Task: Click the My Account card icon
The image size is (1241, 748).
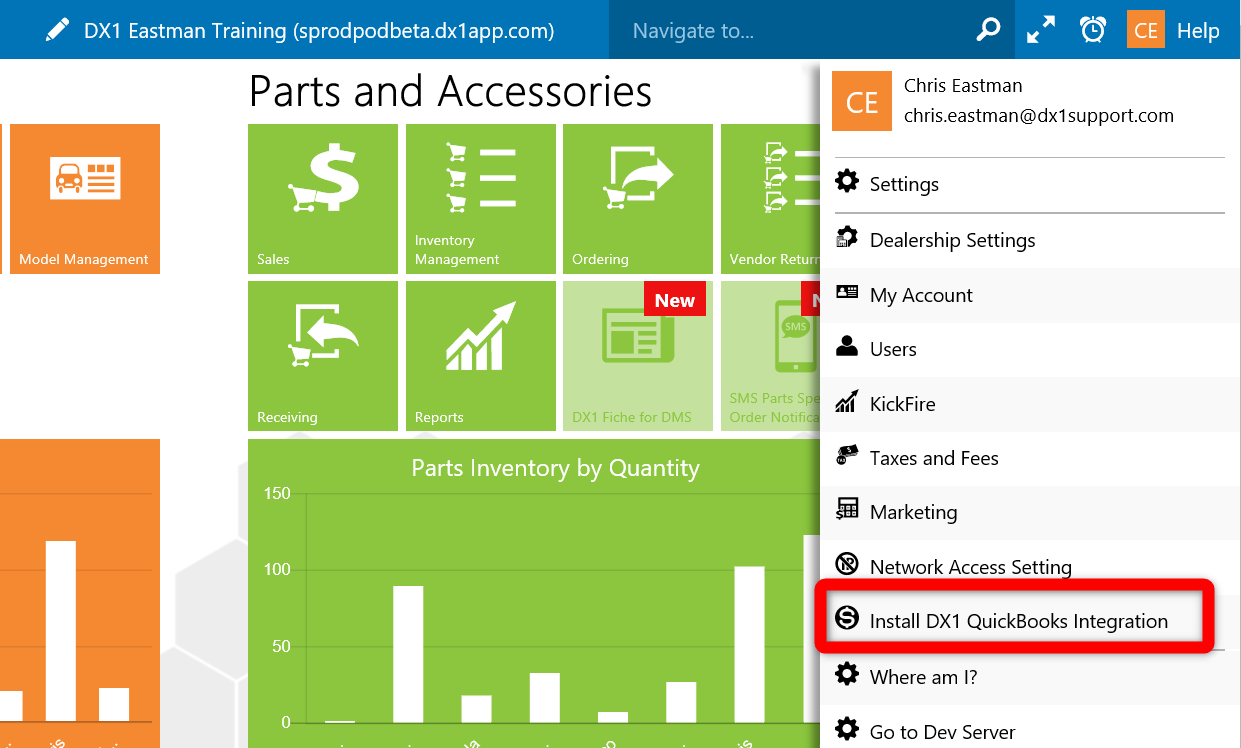Action: pyautogui.click(x=847, y=293)
